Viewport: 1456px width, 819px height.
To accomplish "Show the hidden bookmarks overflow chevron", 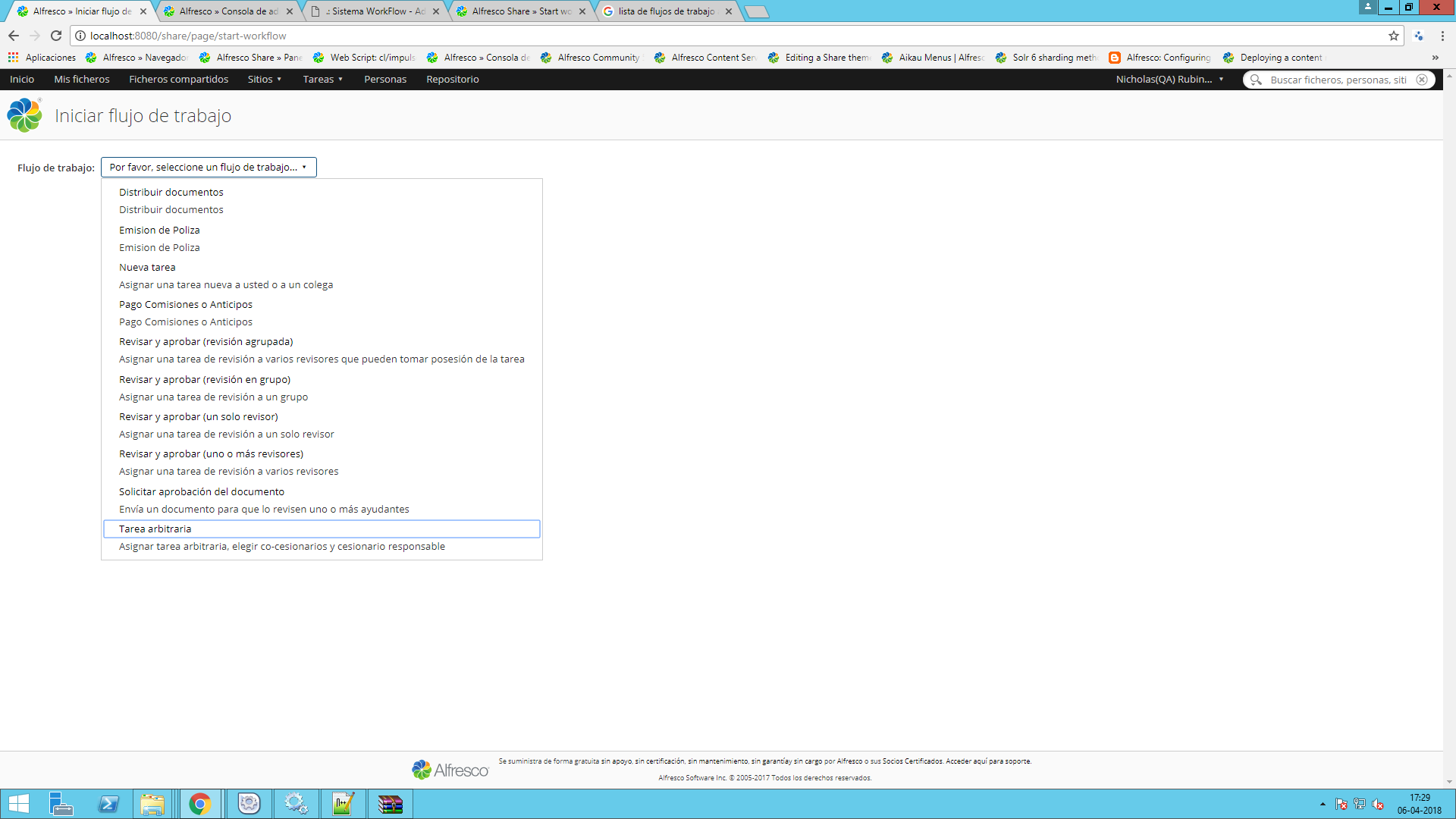I will coord(1435,58).
